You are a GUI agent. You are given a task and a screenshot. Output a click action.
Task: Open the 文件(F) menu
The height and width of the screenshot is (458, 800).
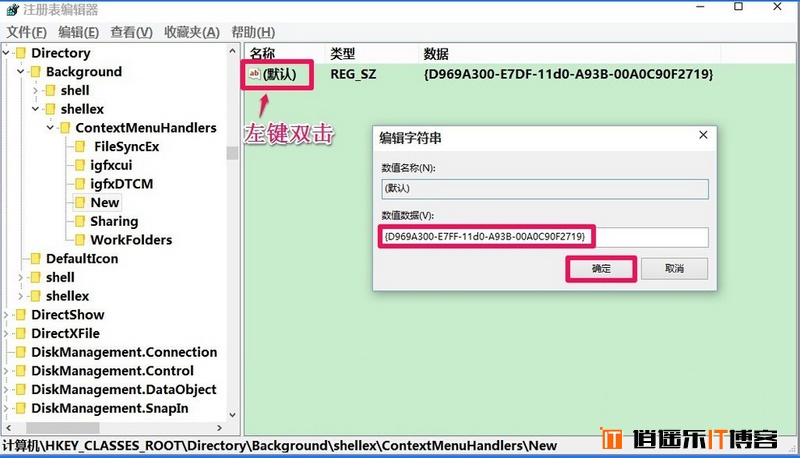click(27, 32)
